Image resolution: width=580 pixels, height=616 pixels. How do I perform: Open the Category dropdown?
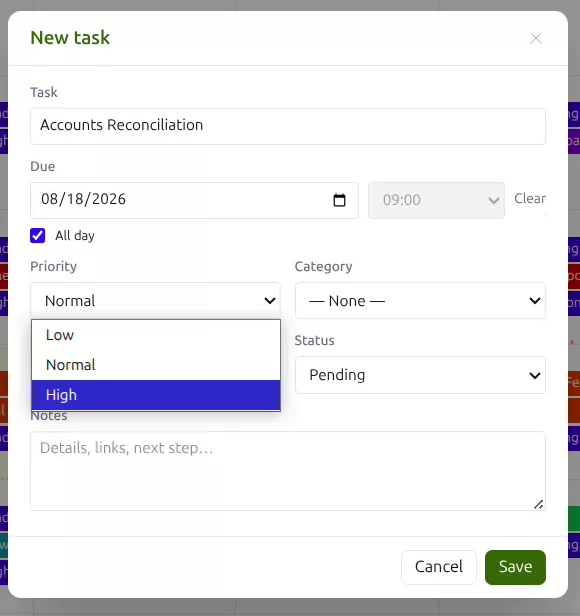point(420,301)
